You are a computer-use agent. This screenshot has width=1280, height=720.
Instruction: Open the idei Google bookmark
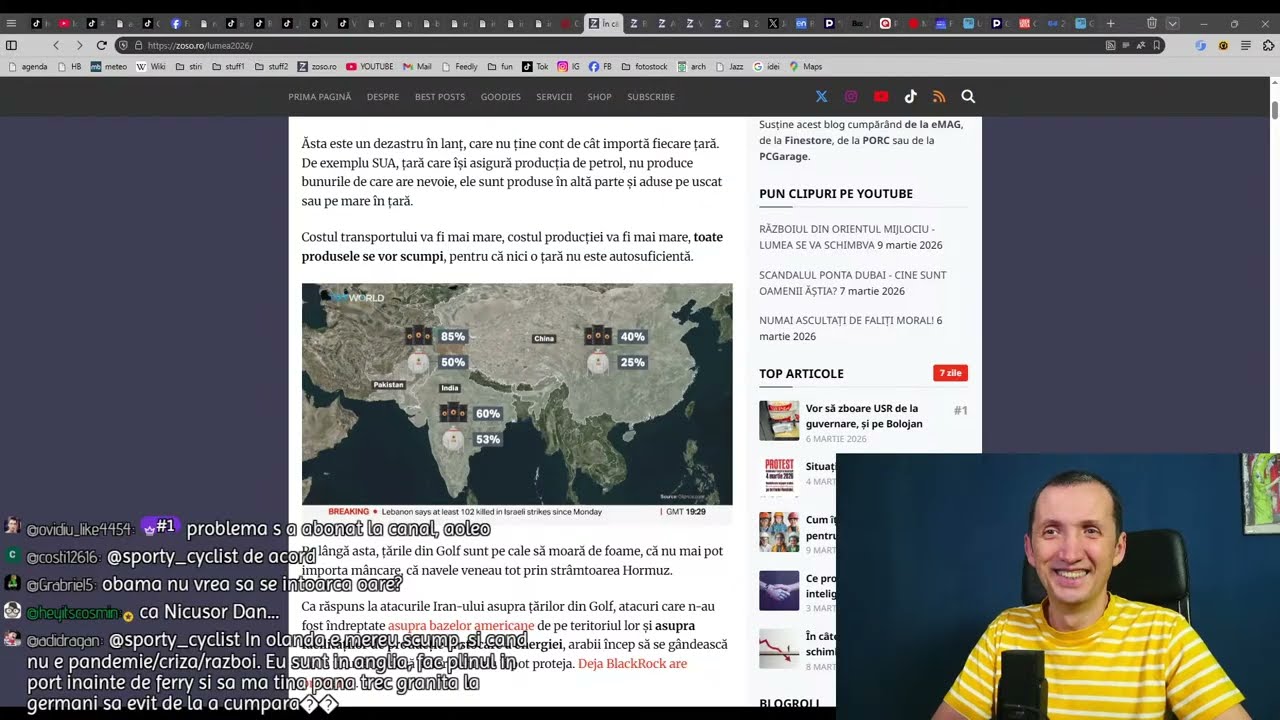click(766, 67)
